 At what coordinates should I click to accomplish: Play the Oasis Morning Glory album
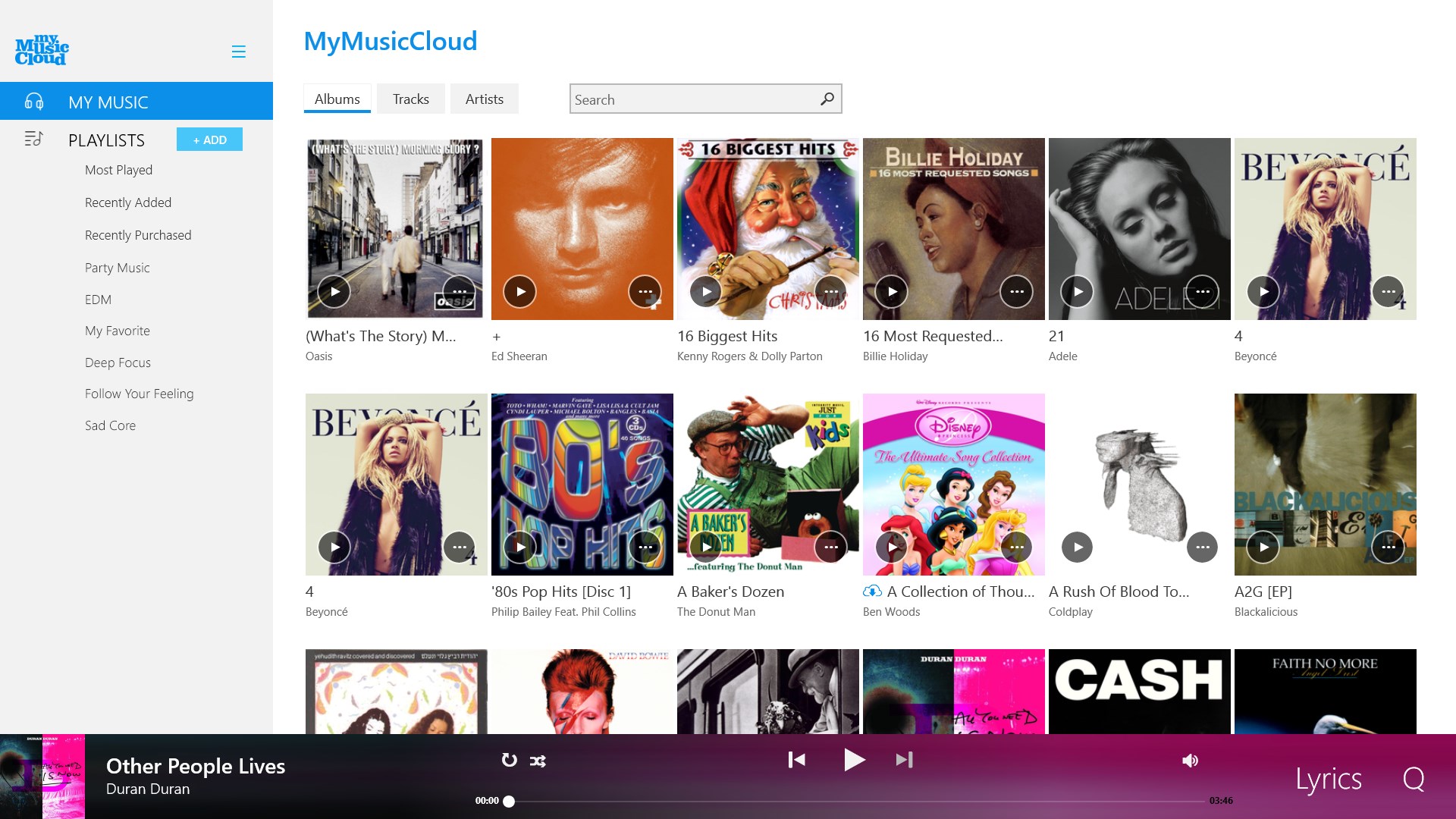tap(334, 291)
